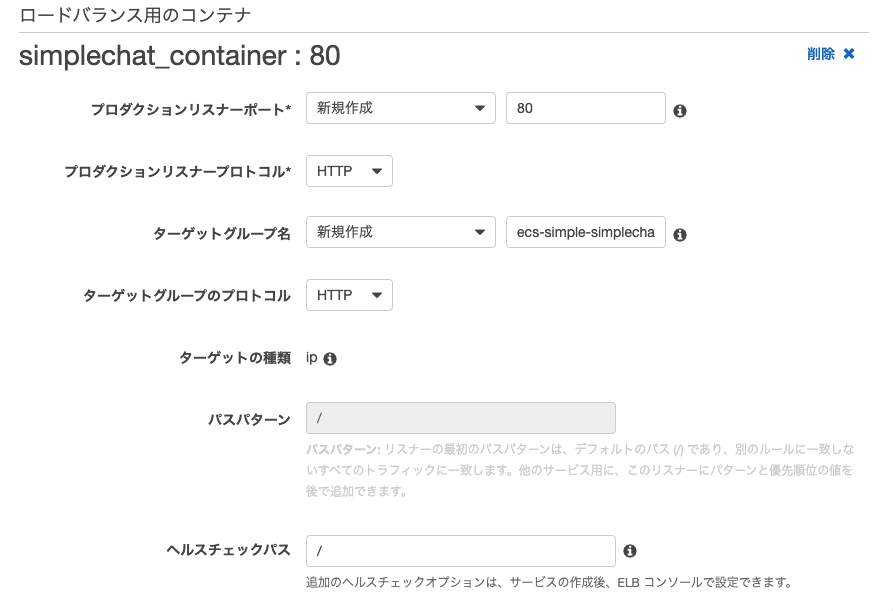Click the ロードバランス用のコンテナ section title

[135, 15]
